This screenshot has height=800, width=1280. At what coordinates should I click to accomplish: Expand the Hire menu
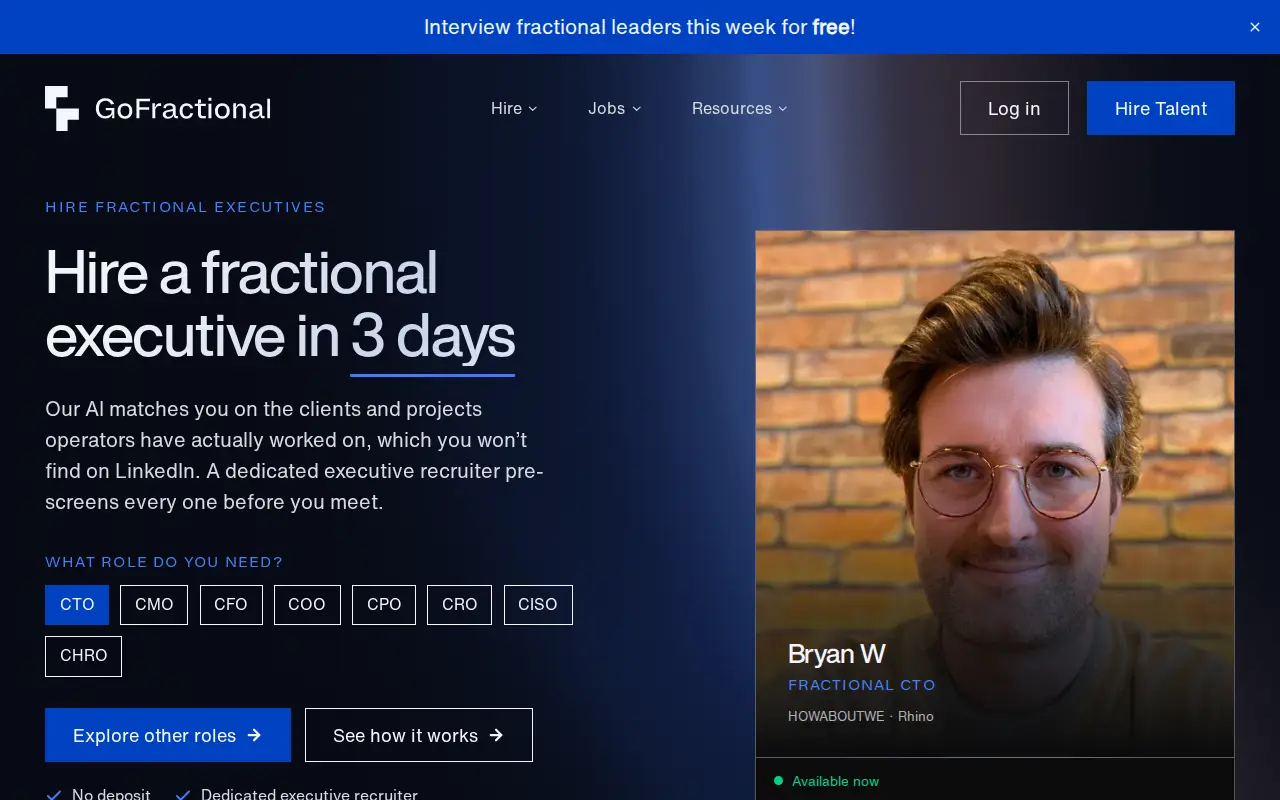[514, 108]
